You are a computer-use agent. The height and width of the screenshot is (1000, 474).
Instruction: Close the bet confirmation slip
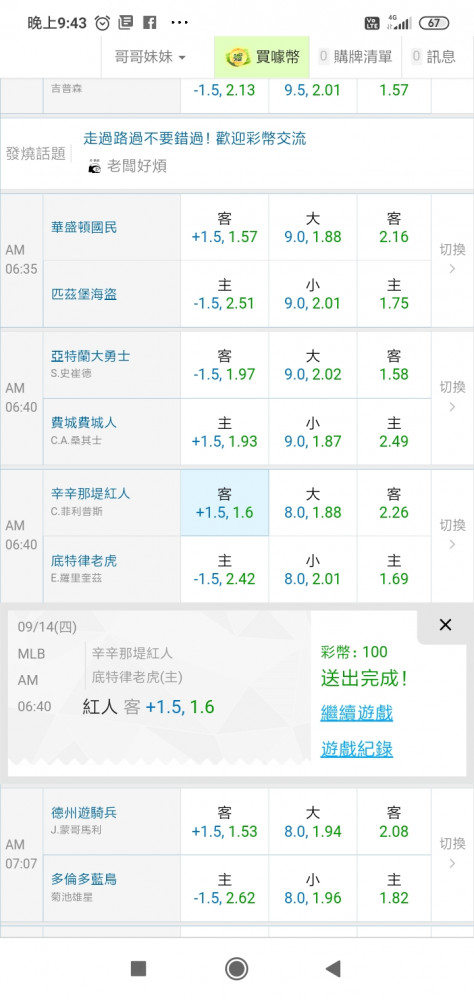pos(445,625)
